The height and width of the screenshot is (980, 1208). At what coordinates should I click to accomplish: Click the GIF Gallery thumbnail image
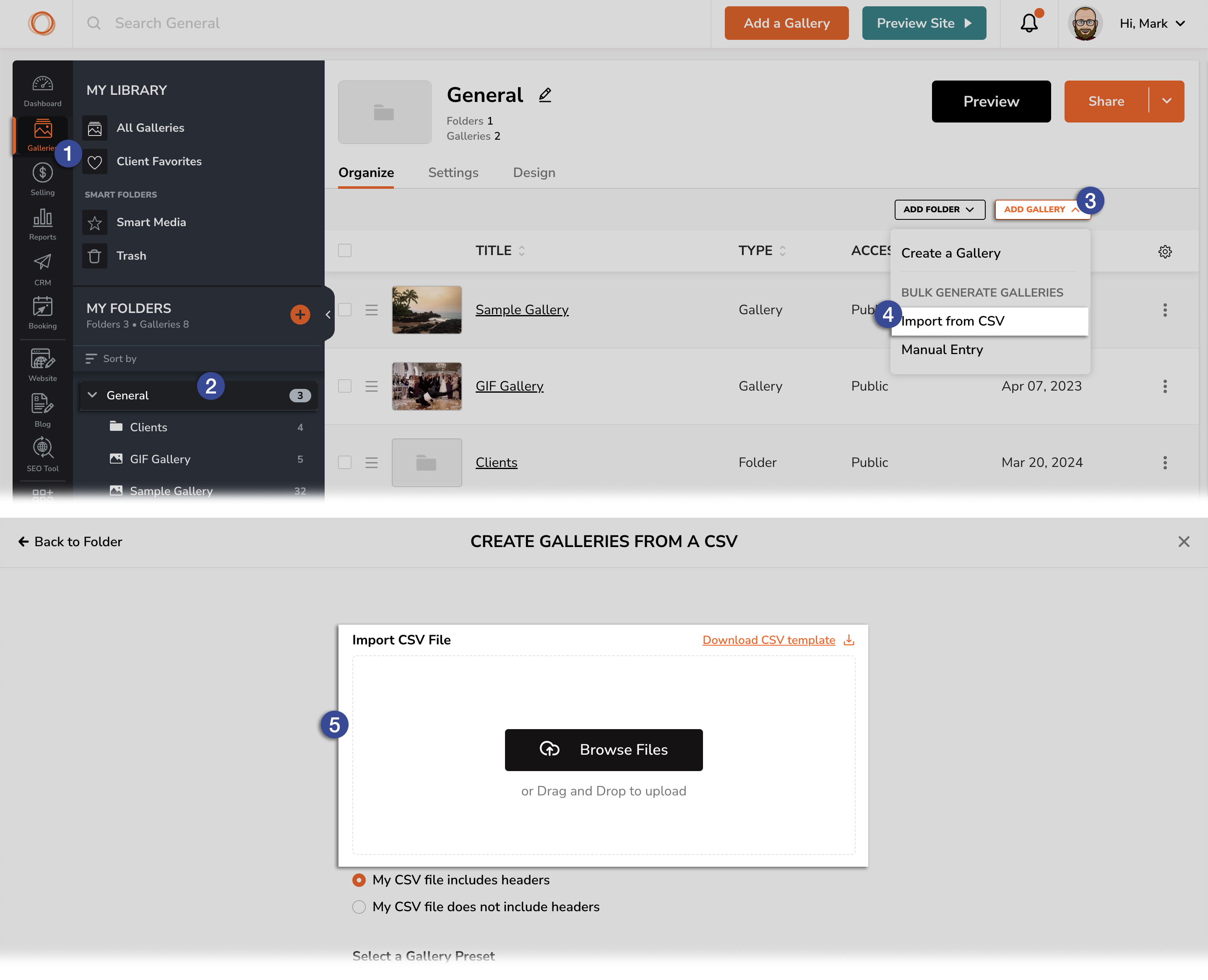pyautogui.click(x=427, y=386)
